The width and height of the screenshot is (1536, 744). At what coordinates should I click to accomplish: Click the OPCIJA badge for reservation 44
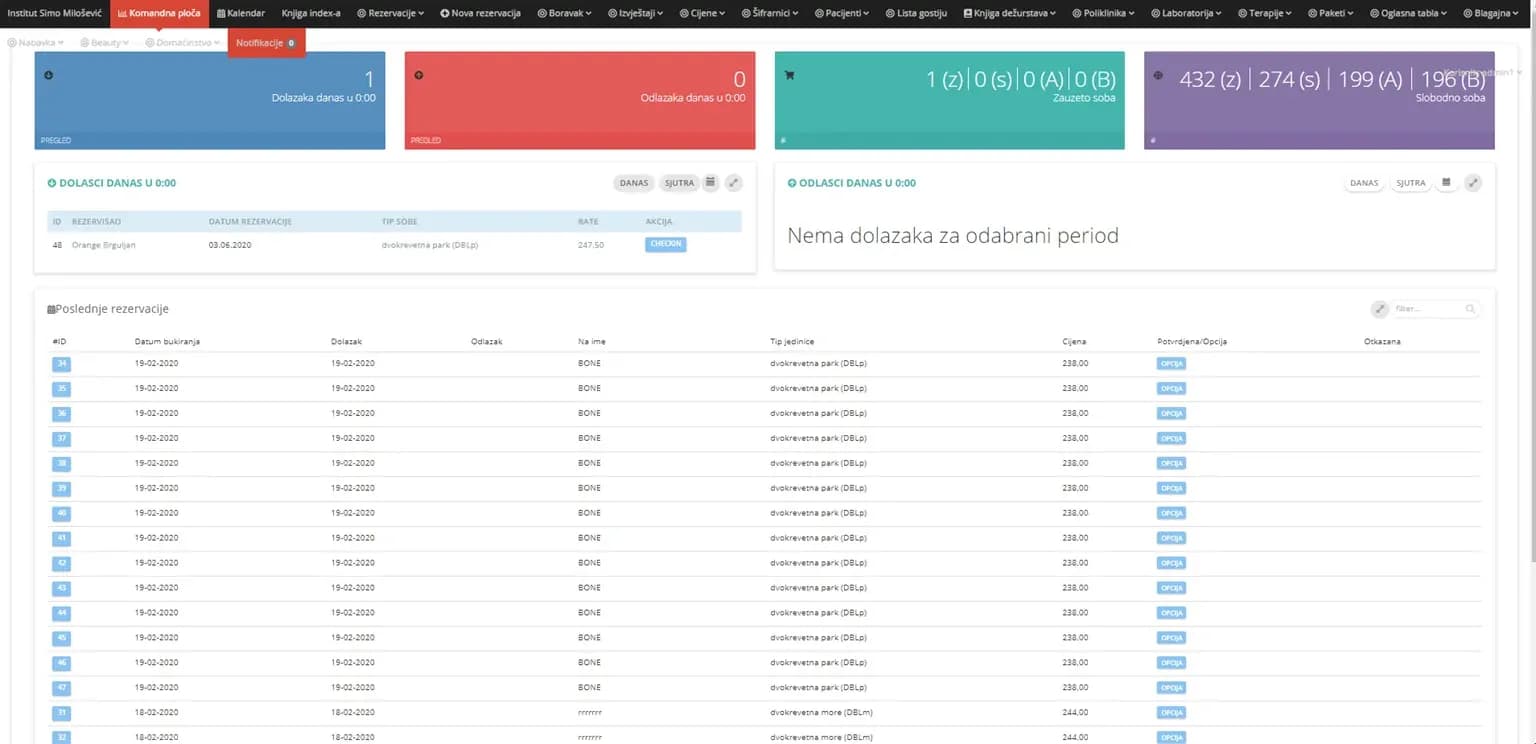pyautogui.click(x=1171, y=613)
